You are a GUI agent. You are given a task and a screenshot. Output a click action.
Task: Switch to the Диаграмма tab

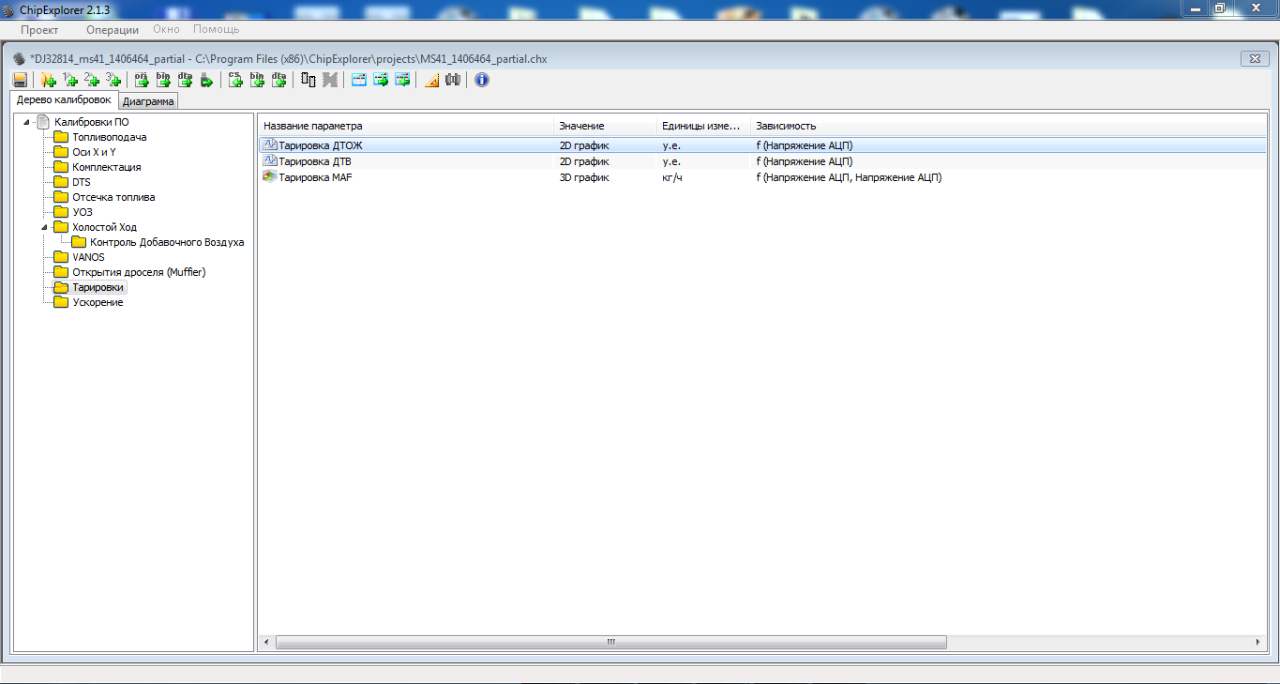[x=148, y=101]
